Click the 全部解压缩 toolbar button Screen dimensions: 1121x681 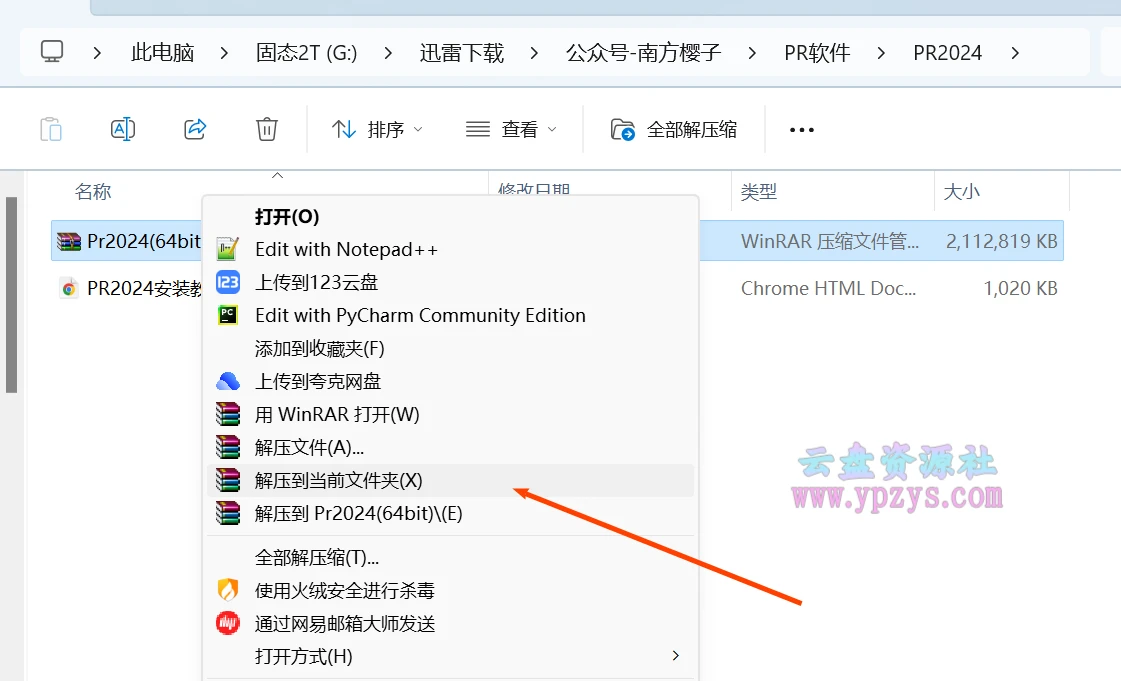tap(675, 129)
